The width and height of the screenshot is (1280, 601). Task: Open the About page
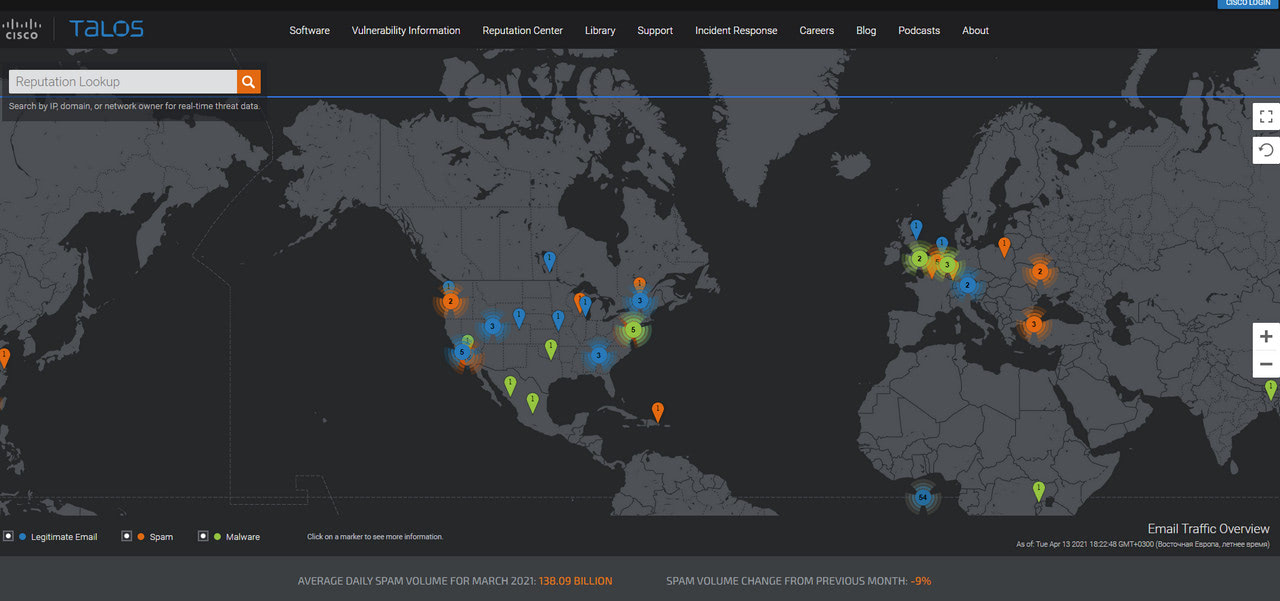975,31
